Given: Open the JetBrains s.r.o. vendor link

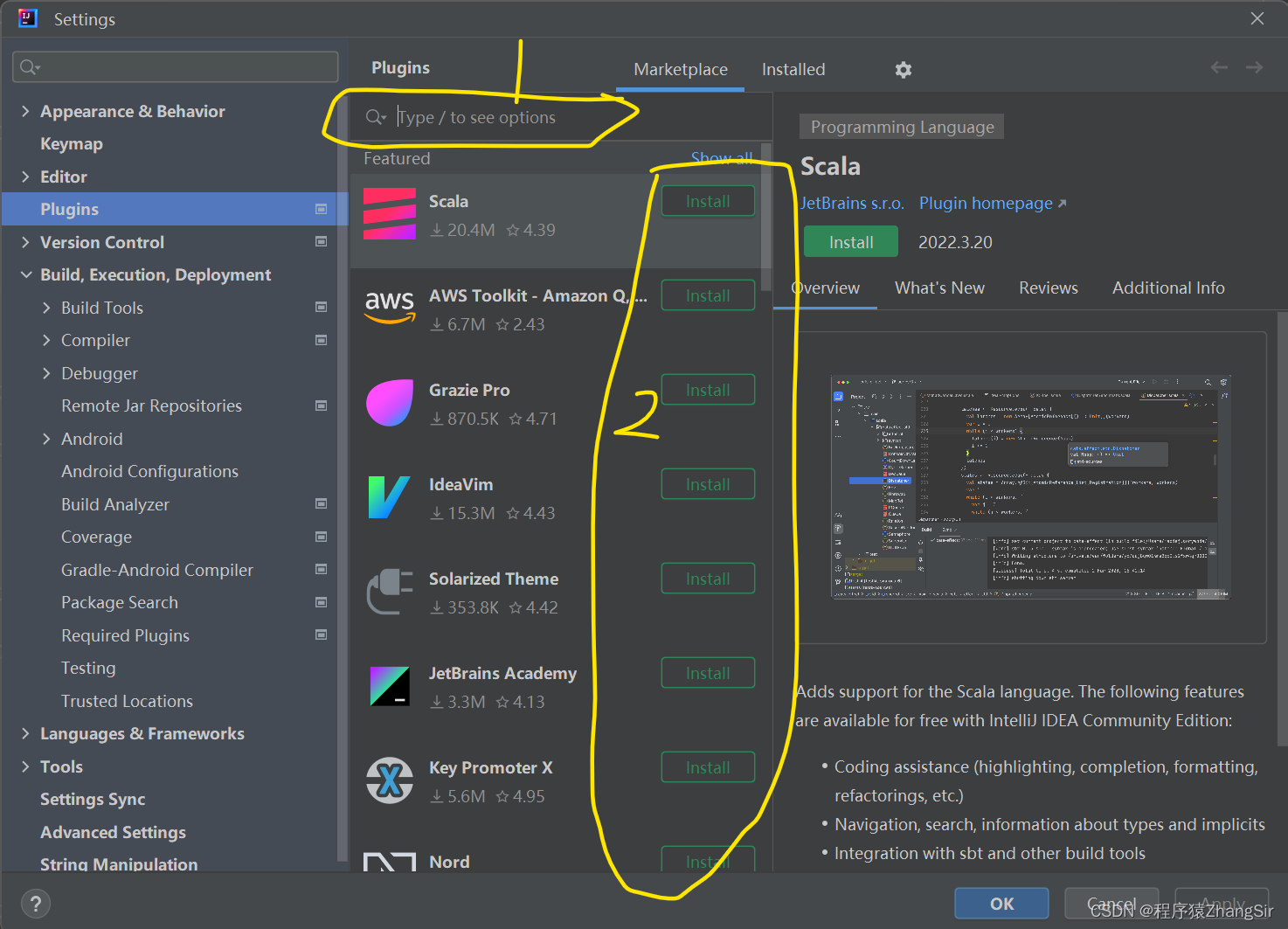Looking at the screenshot, I should [852, 203].
